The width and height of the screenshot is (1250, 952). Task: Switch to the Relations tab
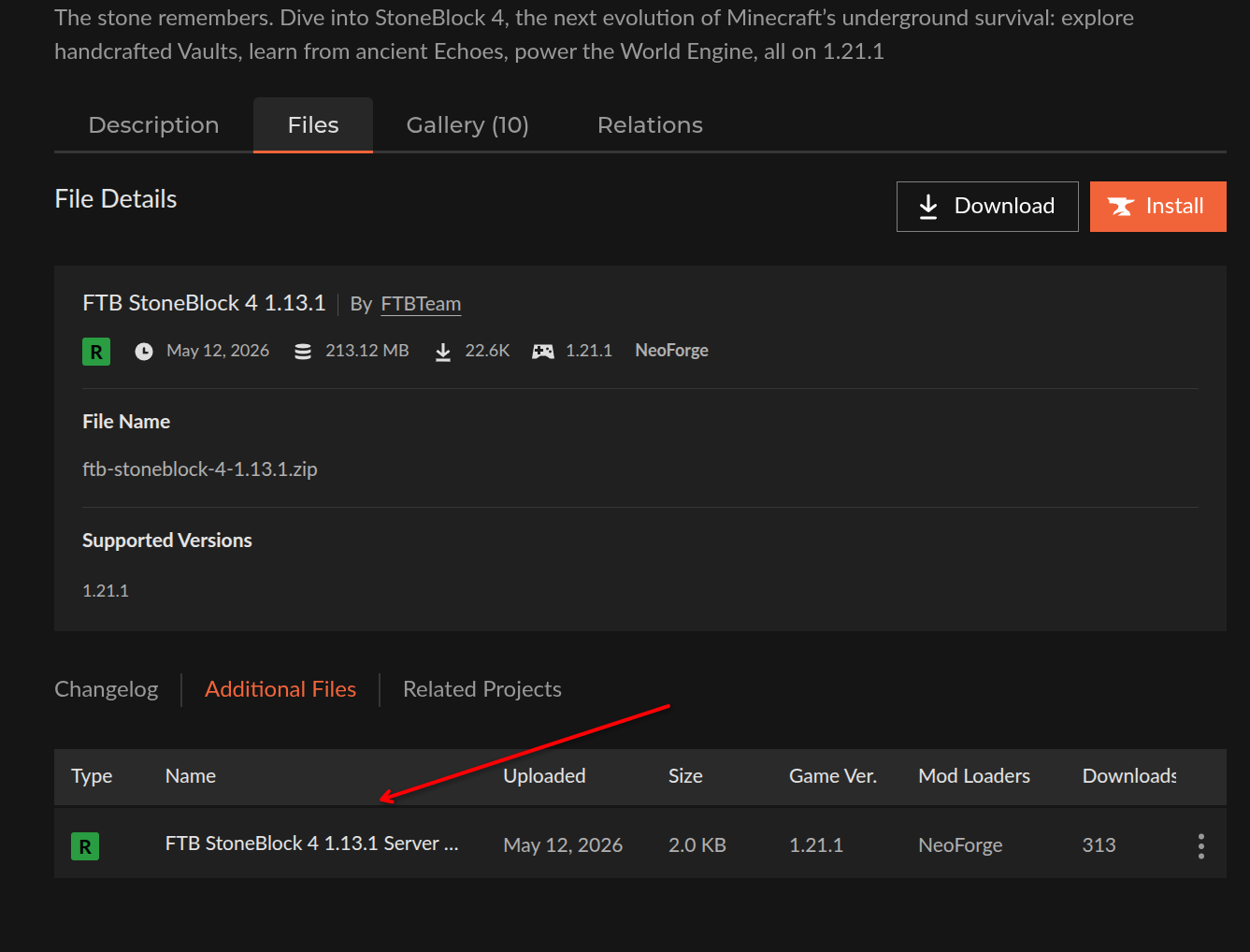click(x=650, y=125)
